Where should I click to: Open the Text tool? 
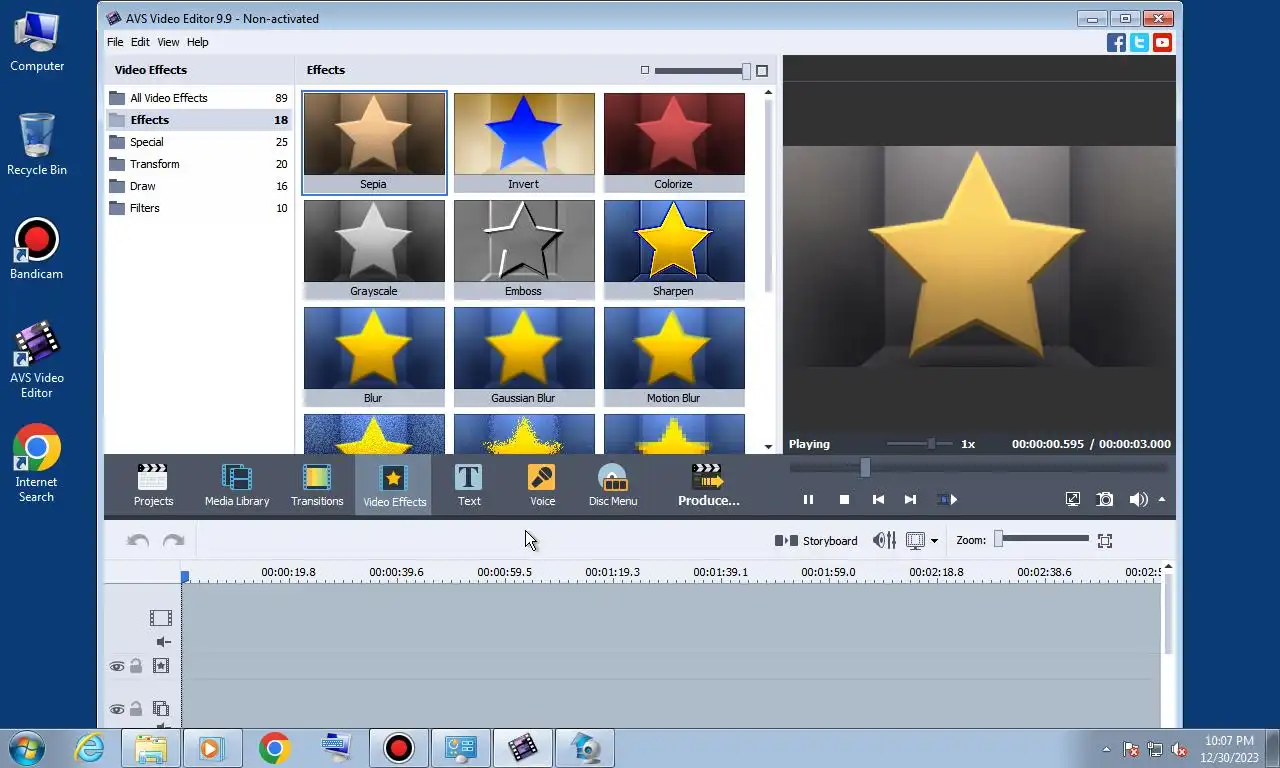(469, 486)
